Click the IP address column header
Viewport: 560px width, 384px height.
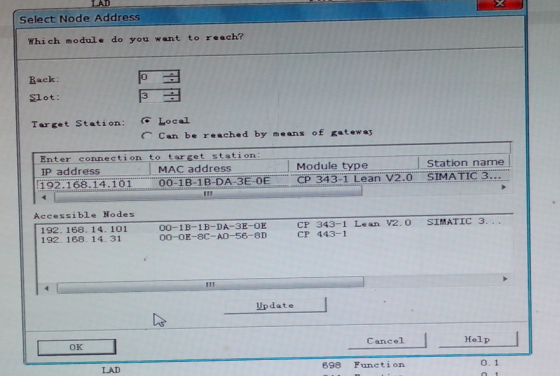pyautogui.click(x=92, y=171)
